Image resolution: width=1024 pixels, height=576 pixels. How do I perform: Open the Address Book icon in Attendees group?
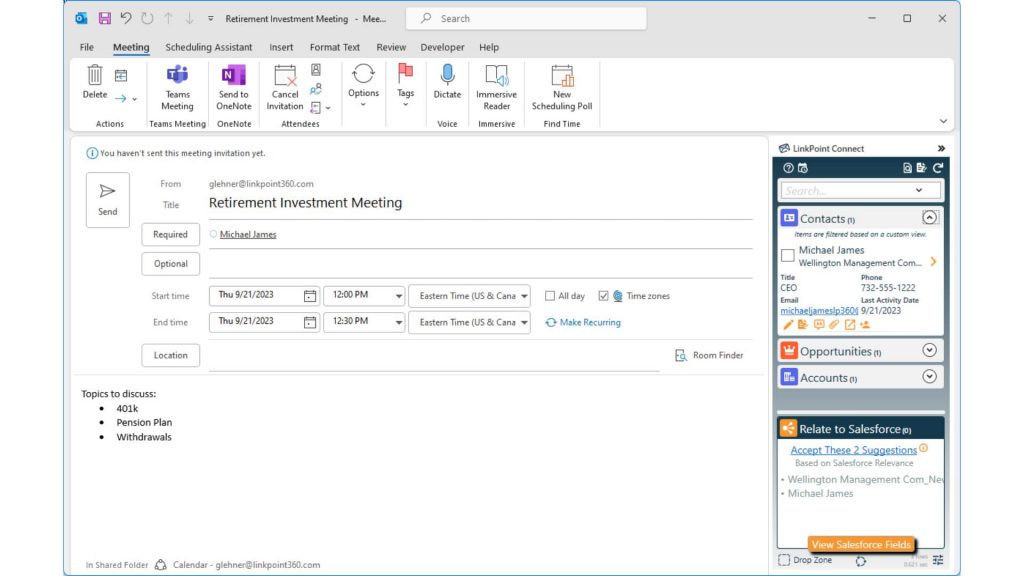(316, 70)
